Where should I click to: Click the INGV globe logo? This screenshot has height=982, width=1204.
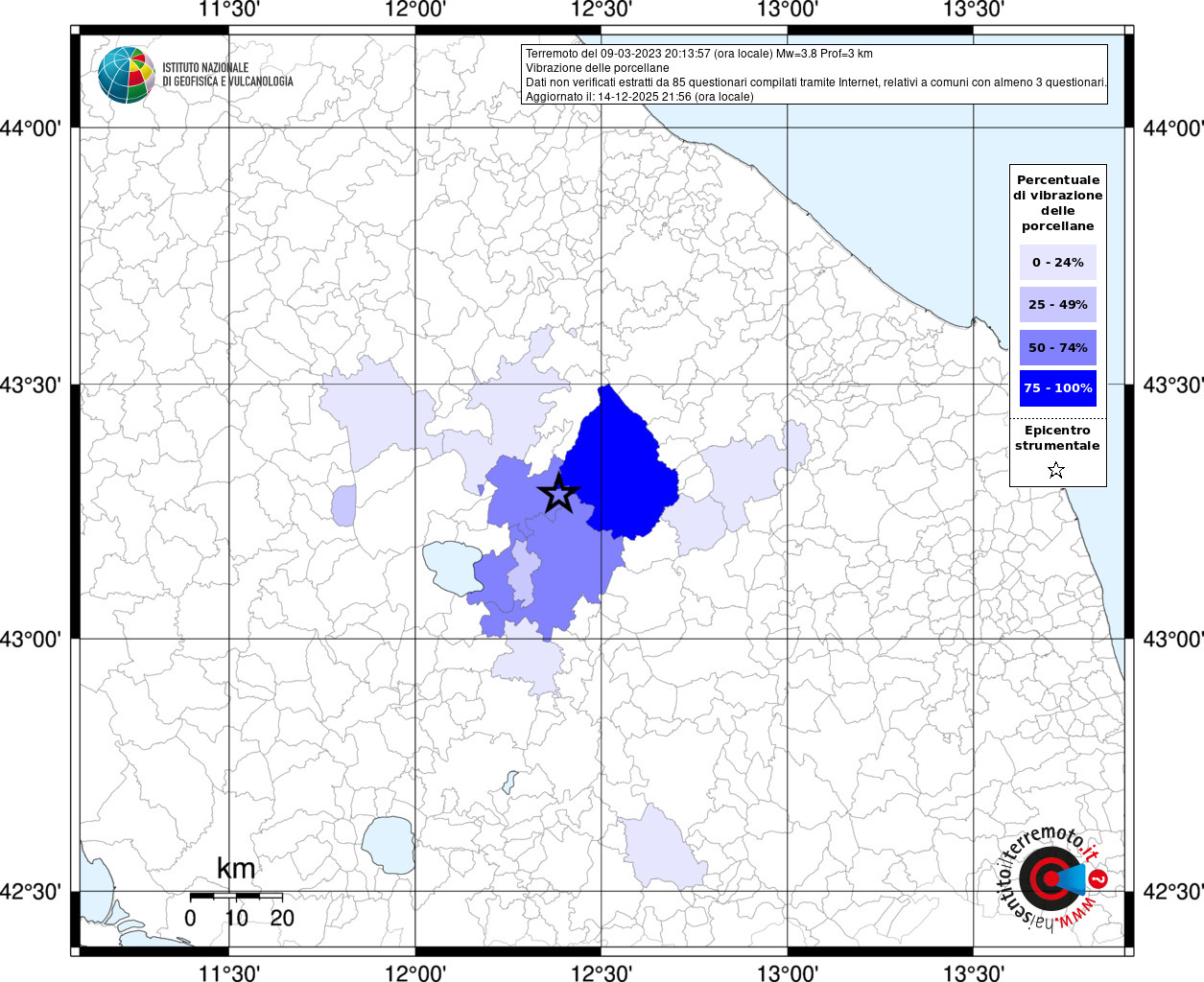coord(127,75)
